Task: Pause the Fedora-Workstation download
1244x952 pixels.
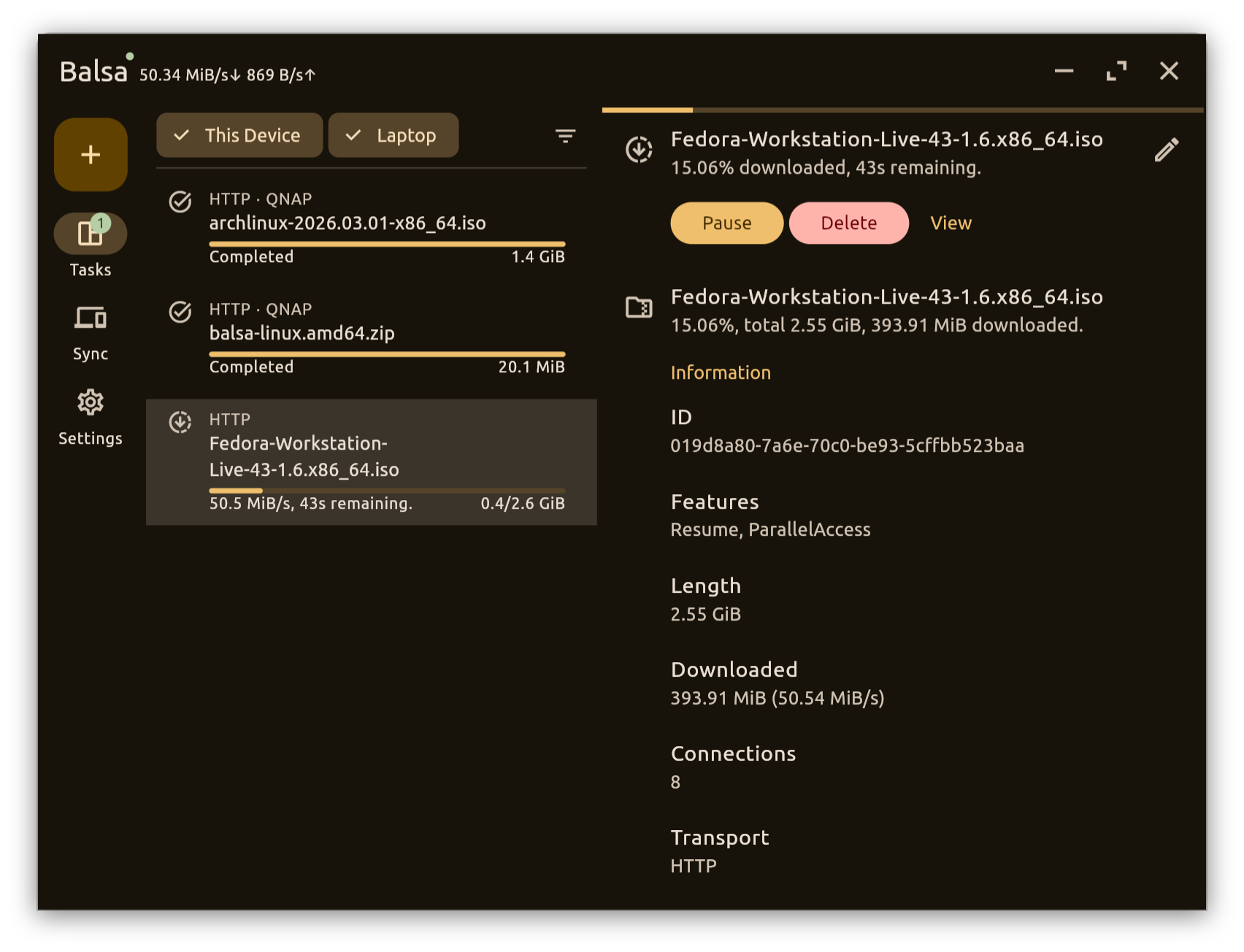Action: pyautogui.click(x=726, y=223)
